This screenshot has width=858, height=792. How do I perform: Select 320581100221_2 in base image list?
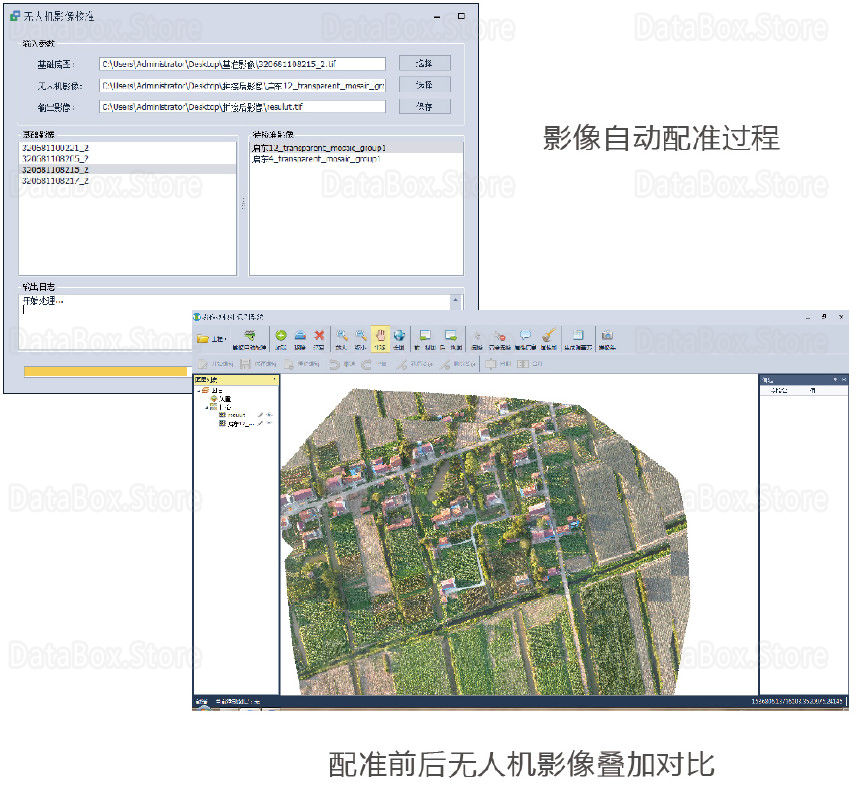(x=127, y=148)
